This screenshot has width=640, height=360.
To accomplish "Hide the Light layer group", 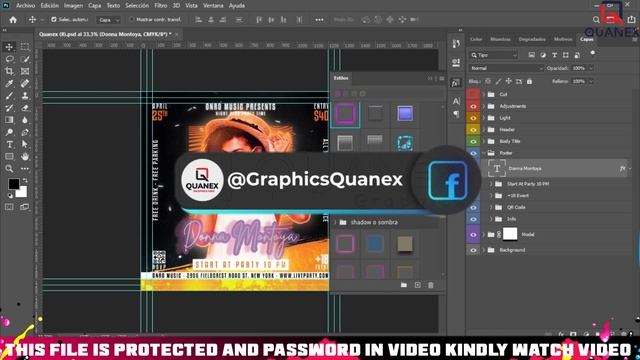I will (x=473, y=118).
